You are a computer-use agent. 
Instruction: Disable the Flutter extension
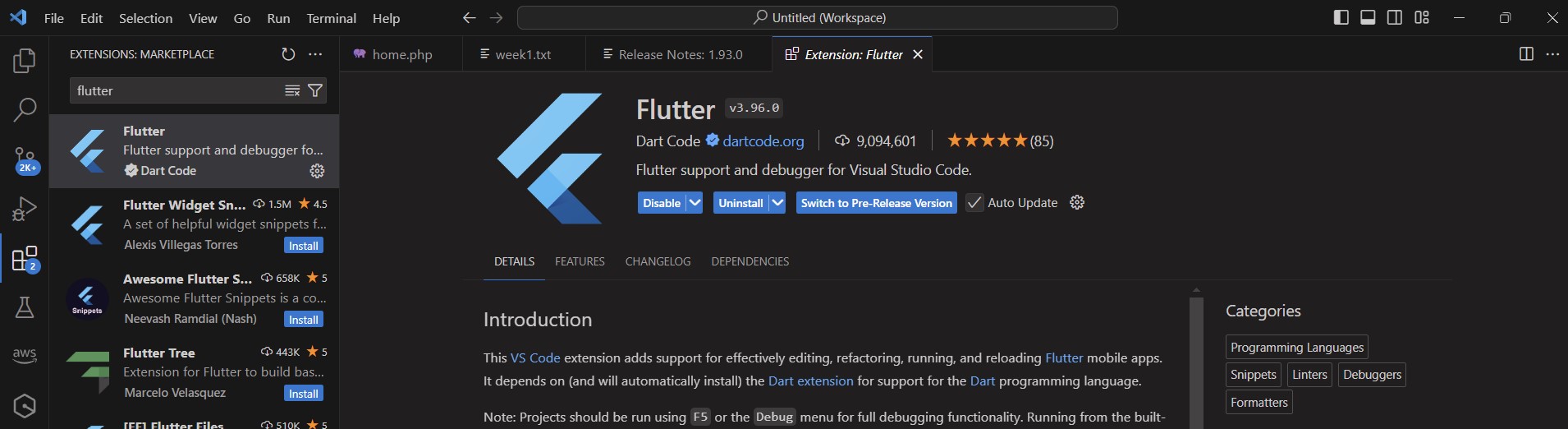click(x=662, y=203)
